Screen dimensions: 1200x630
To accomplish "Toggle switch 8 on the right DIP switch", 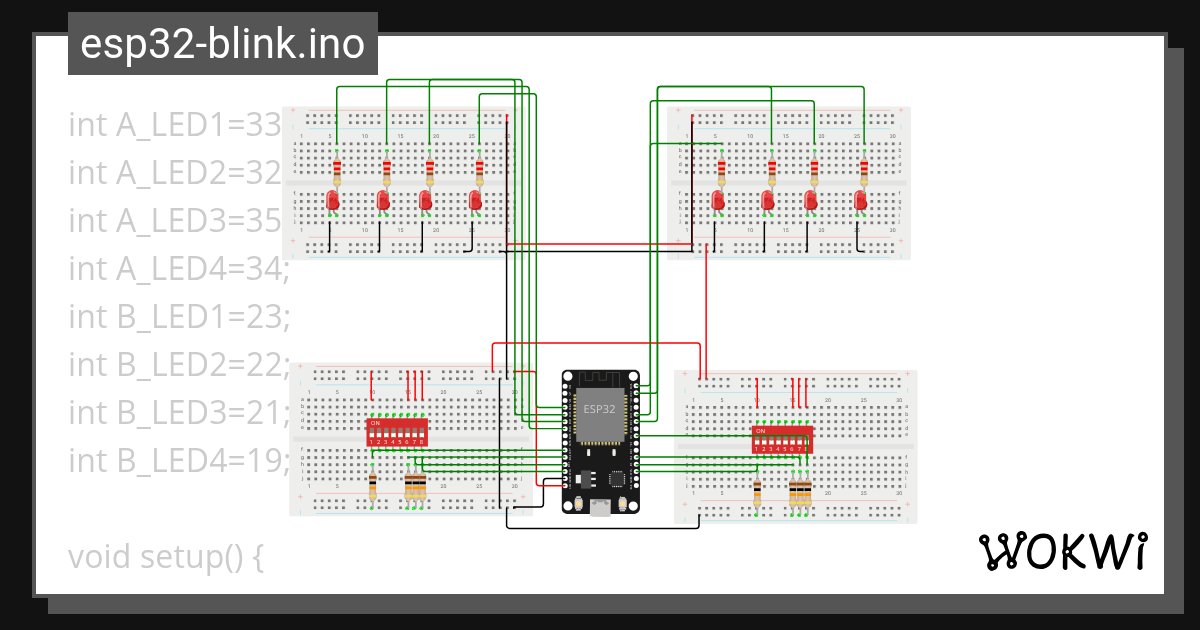I will (x=806, y=440).
